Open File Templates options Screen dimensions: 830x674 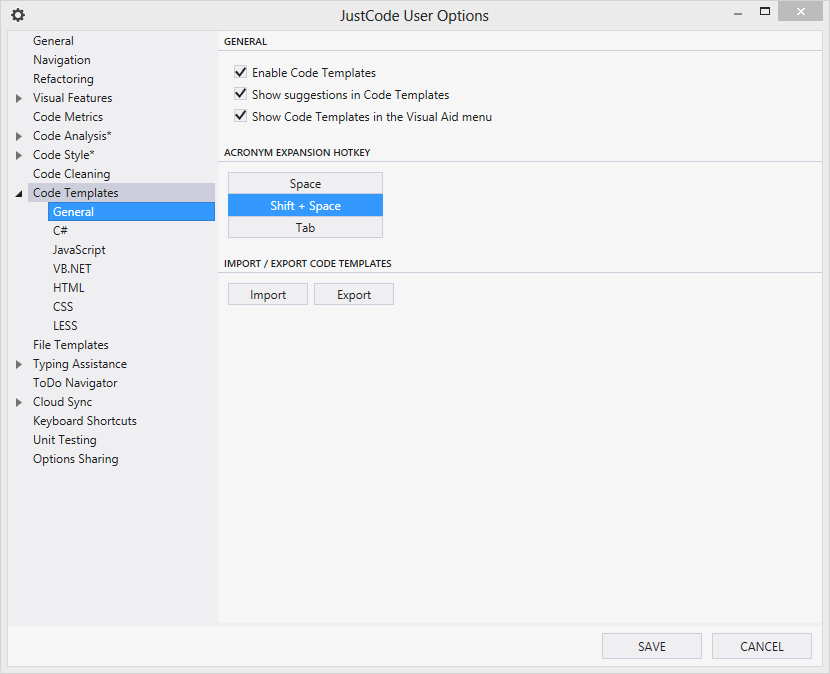pyautogui.click(x=70, y=345)
